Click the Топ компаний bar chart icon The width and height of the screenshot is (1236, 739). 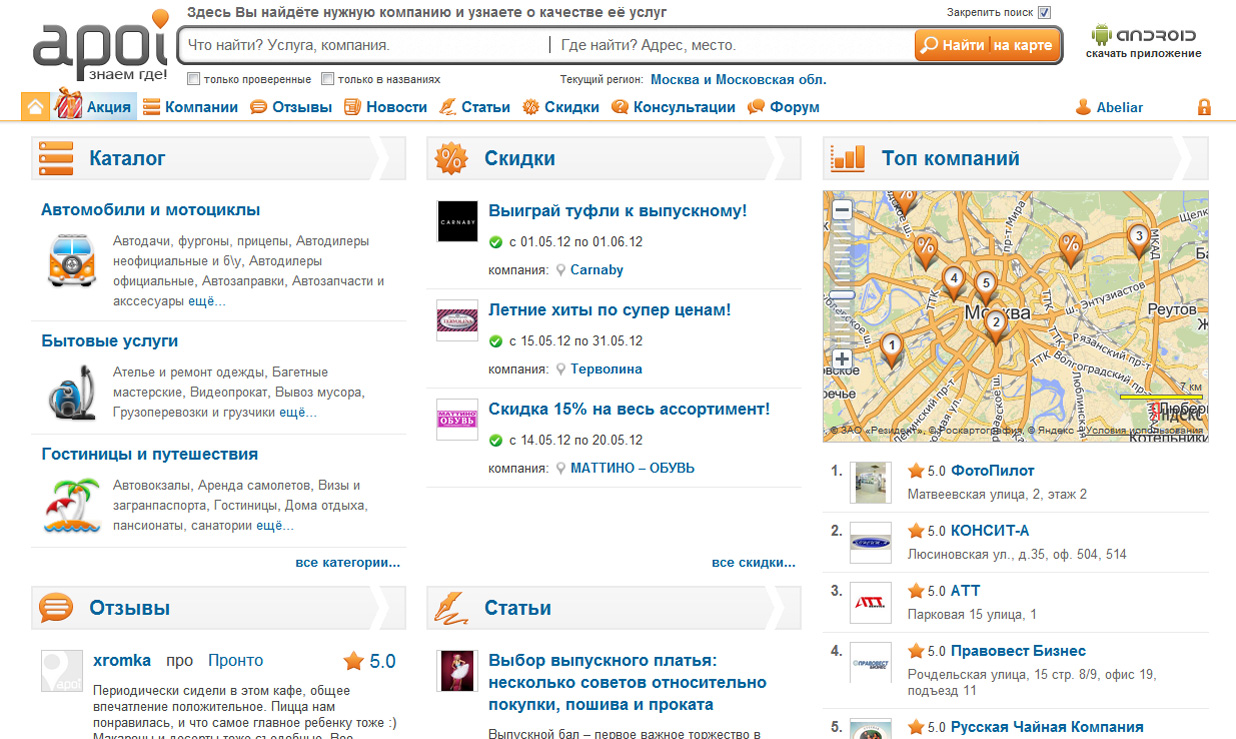(x=848, y=158)
